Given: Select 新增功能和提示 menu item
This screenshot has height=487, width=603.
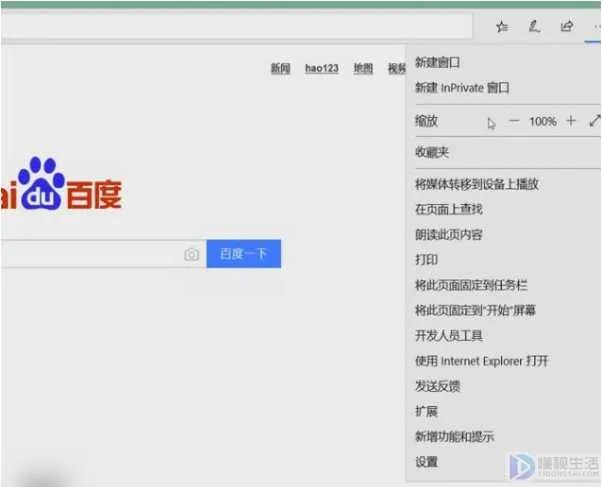Looking at the screenshot, I should pyautogui.click(x=454, y=437).
